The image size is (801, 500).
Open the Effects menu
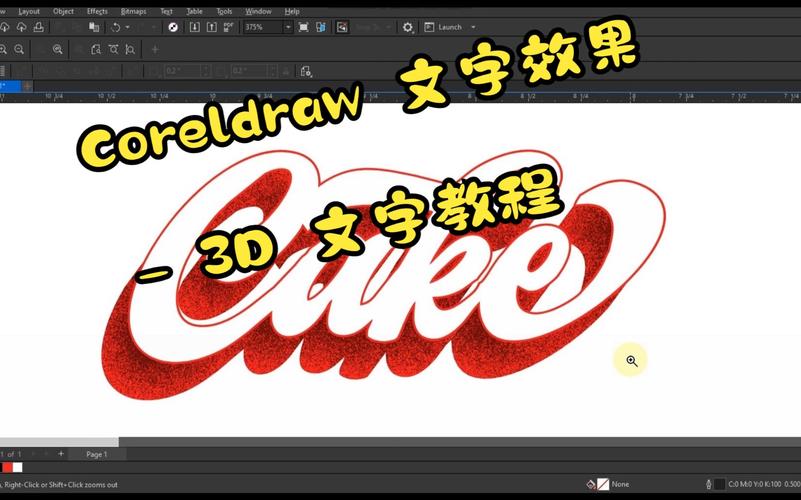pos(97,11)
